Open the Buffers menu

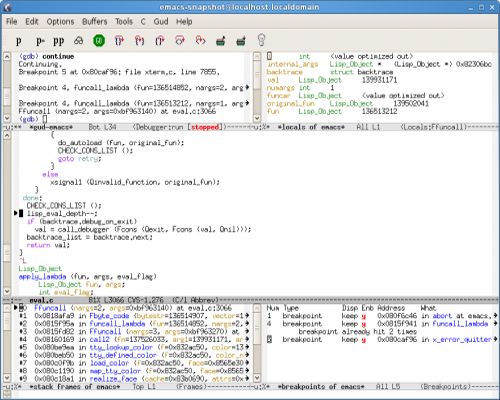95,22
